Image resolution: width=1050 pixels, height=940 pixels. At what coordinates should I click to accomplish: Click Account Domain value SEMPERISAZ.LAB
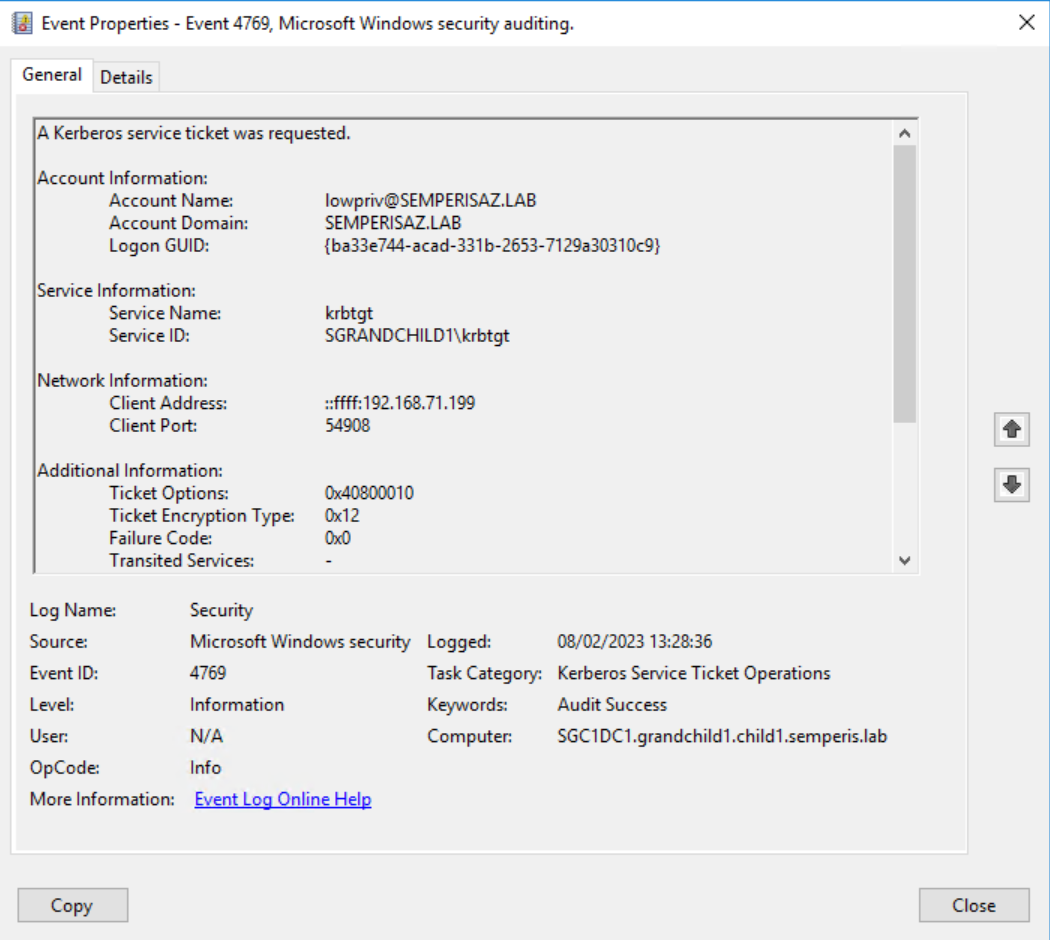[393, 223]
